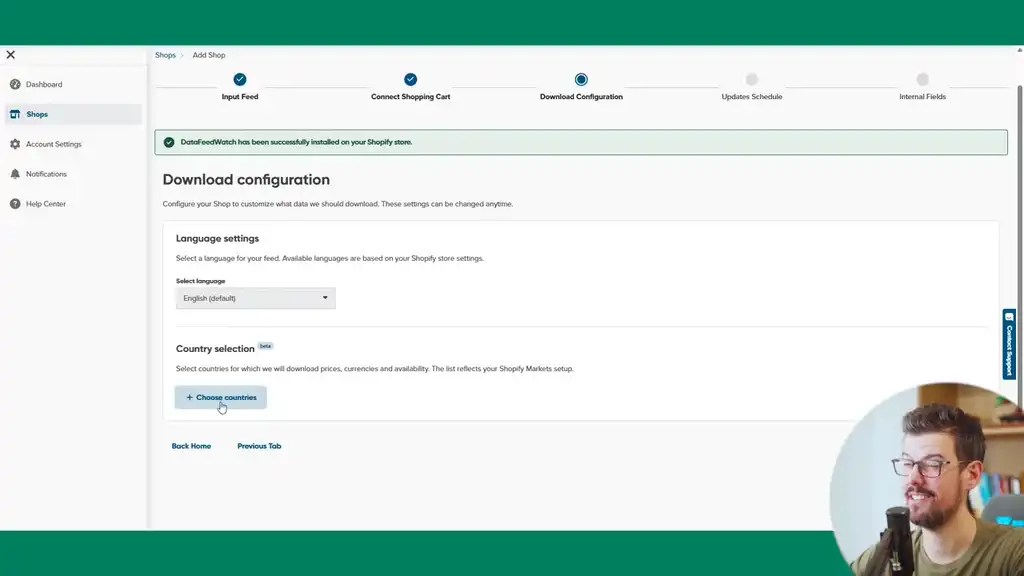The image size is (1024, 576).
Task: Click the checkmark icon in the success banner
Action: pyautogui.click(x=168, y=142)
